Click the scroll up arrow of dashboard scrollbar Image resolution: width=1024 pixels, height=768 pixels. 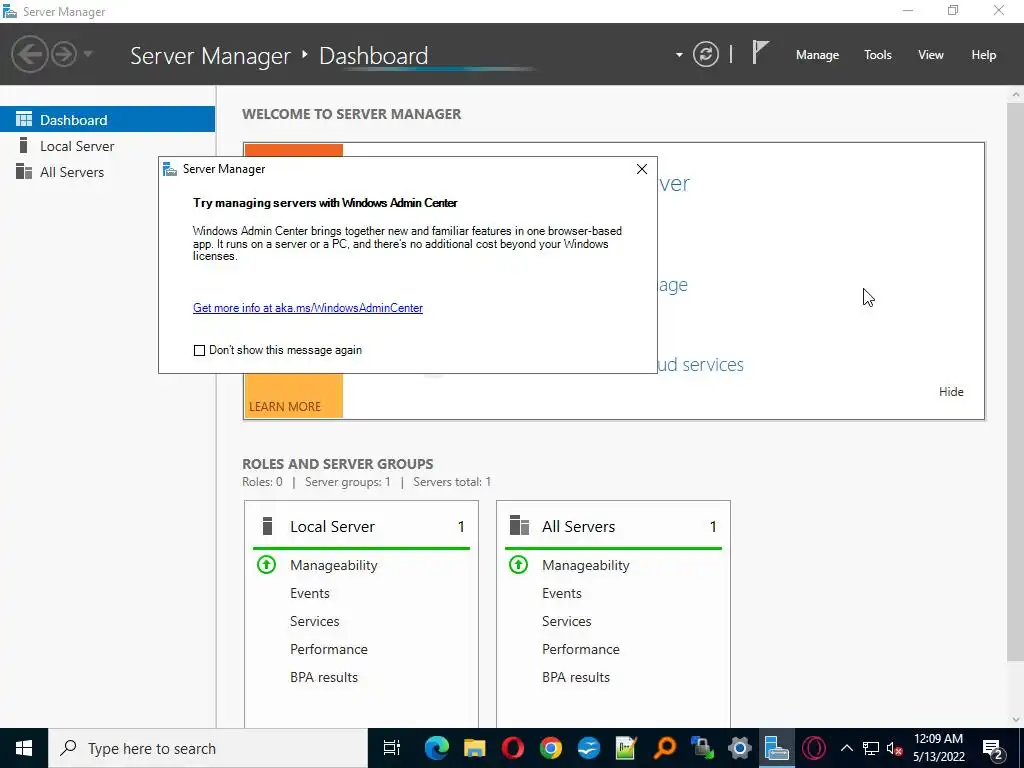pos(1016,95)
